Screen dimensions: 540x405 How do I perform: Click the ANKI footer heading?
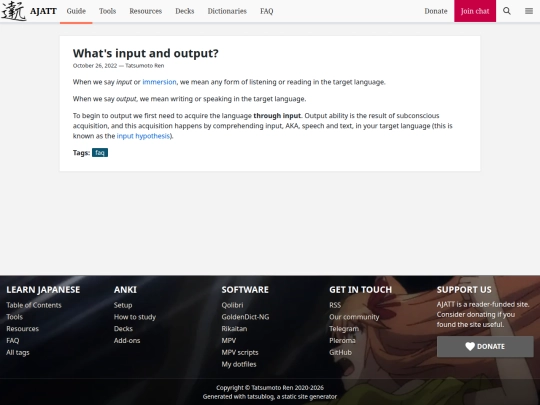pyautogui.click(x=125, y=290)
